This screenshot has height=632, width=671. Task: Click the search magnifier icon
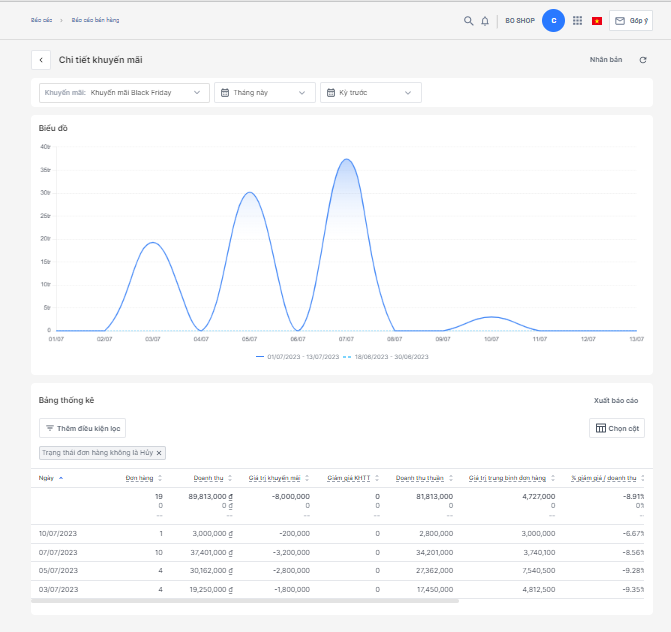pos(468,20)
